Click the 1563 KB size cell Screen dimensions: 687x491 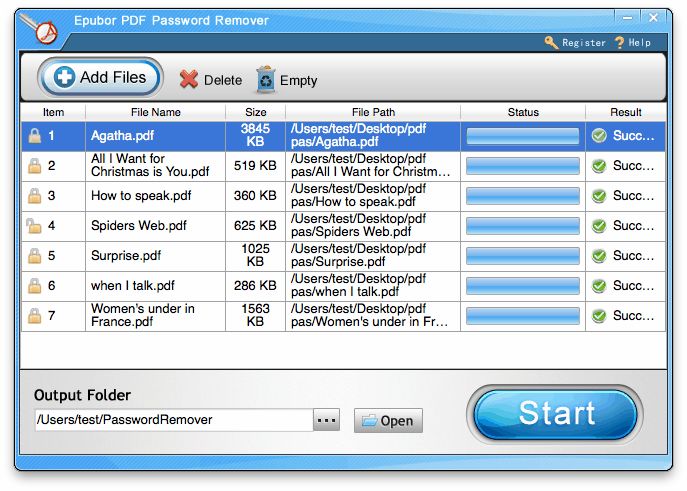255,315
